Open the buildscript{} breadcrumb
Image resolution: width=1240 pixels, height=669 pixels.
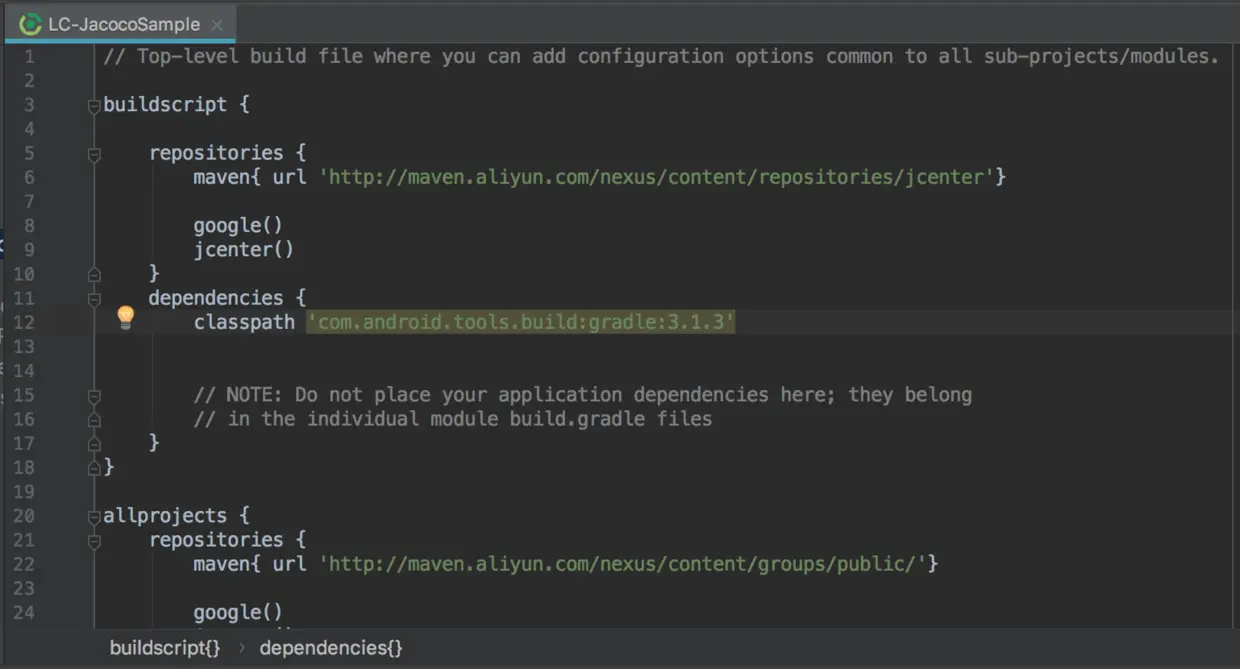tap(165, 648)
